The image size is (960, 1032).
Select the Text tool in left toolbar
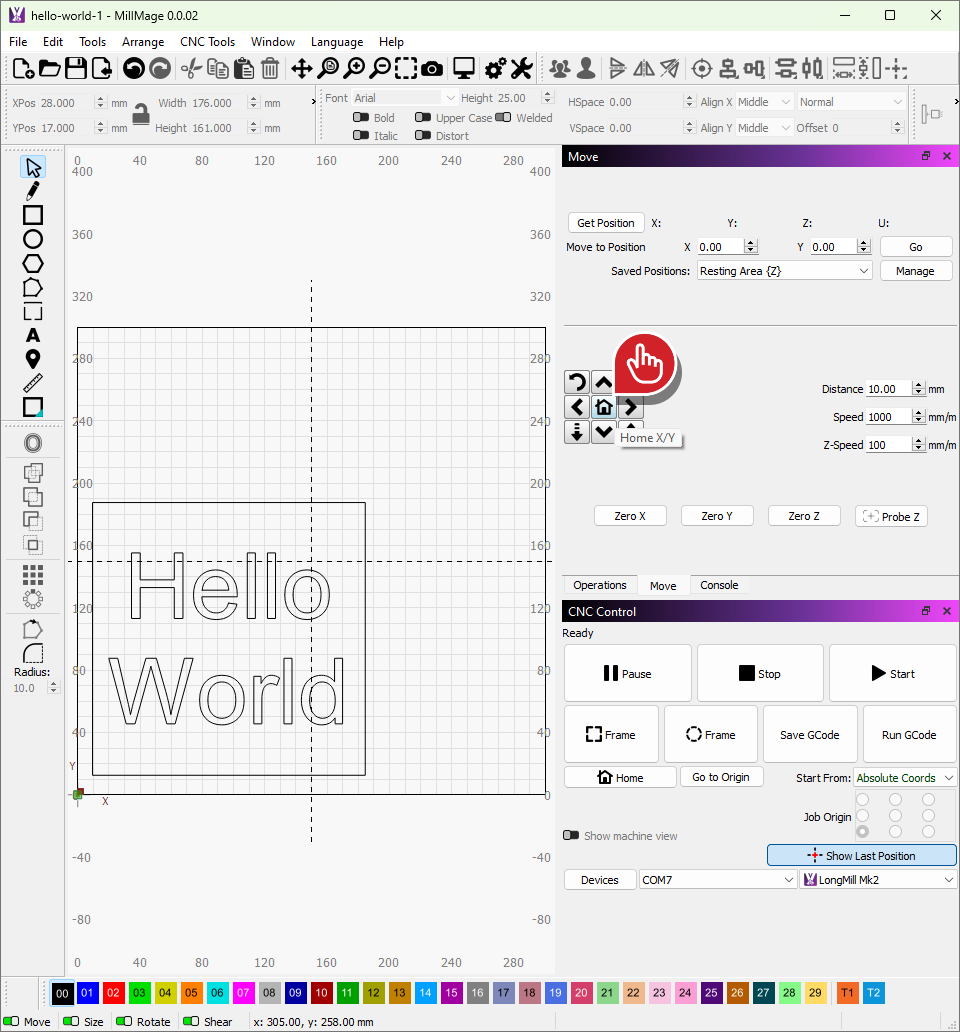(x=33, y=335)
